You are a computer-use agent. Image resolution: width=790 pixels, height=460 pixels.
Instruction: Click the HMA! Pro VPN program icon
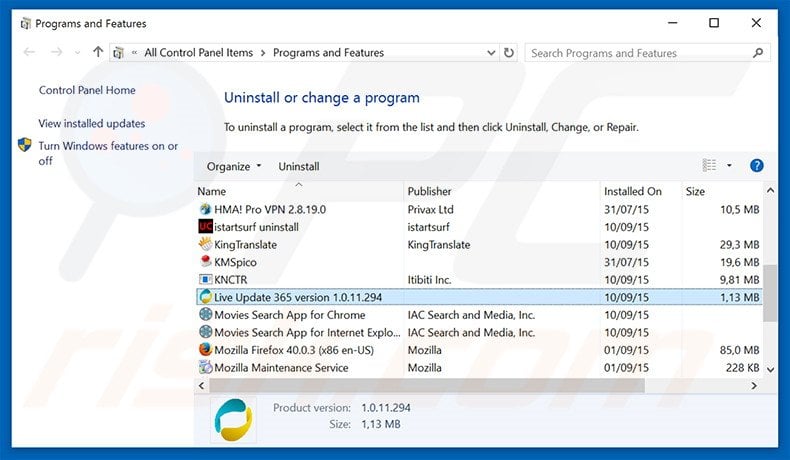tap(205, 209)
